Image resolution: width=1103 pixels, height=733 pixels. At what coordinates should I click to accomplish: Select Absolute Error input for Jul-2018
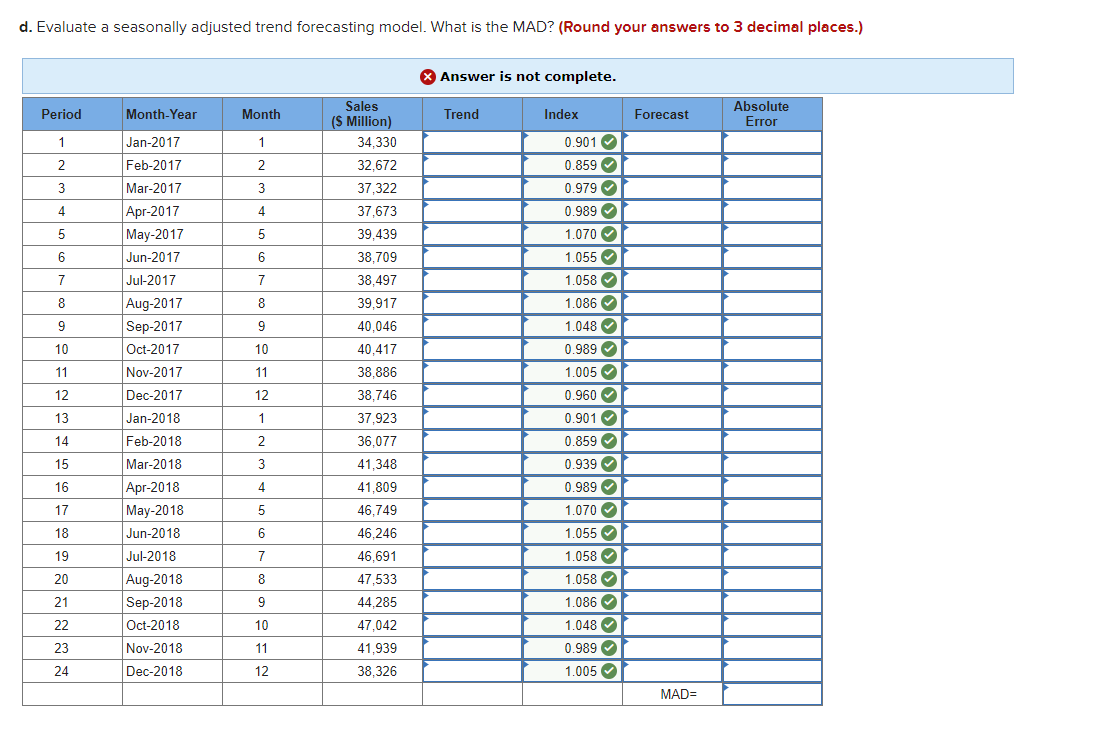772,556
